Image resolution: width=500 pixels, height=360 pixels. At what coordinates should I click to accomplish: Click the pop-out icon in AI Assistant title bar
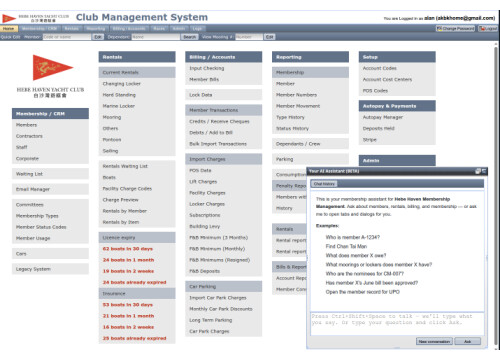tap(478, 171)
